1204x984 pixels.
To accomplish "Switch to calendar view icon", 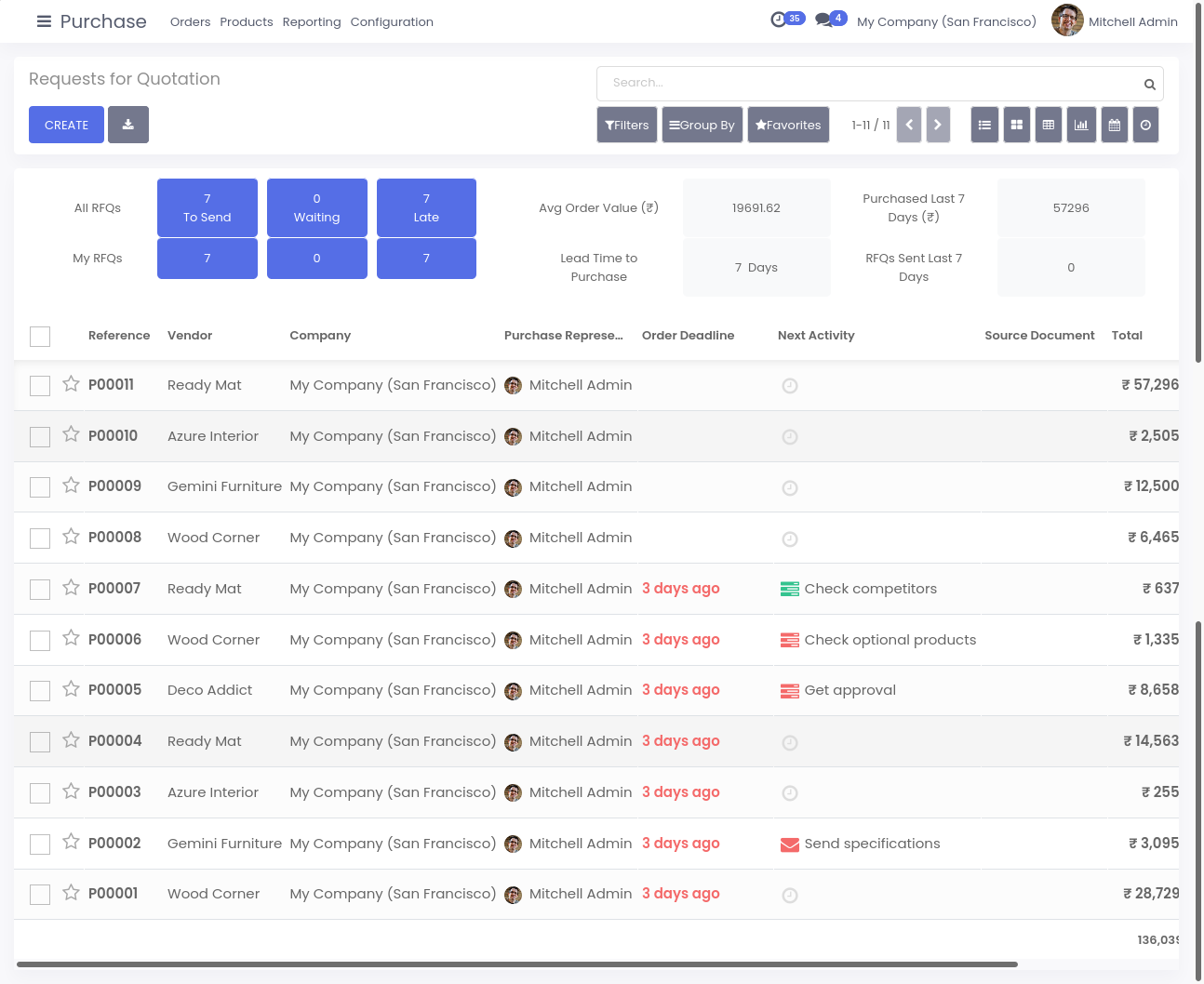I will coord(1114,125).
